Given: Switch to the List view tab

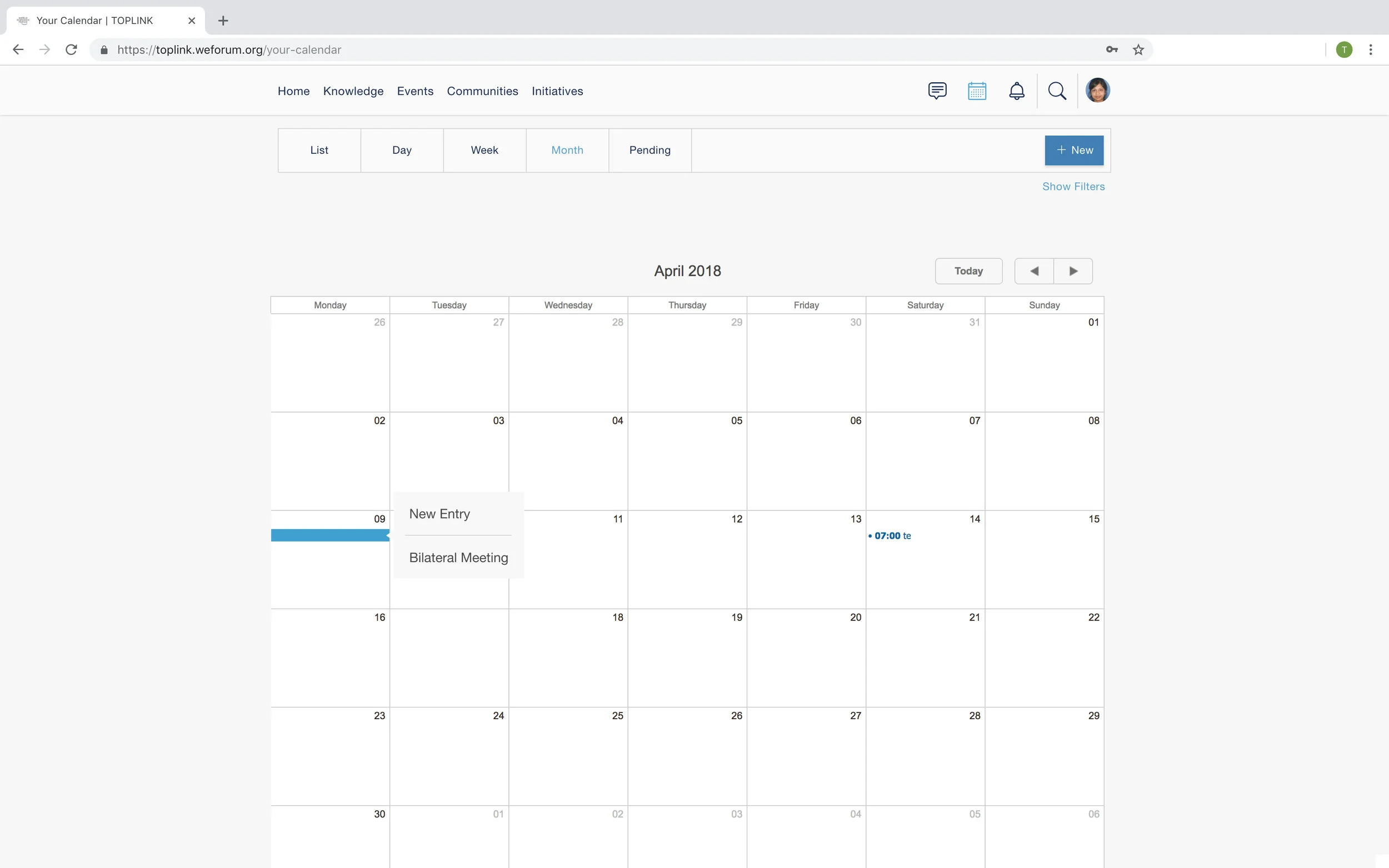Looking at the screenshot, I should (x=319, y=150).
